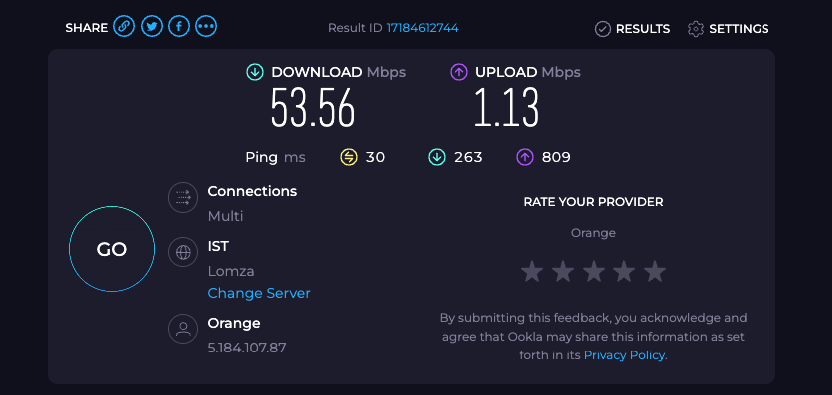Open the Privacy Policy link
Image resolution: width=832 pixels, height=395 pixels.
click(624, 355)
